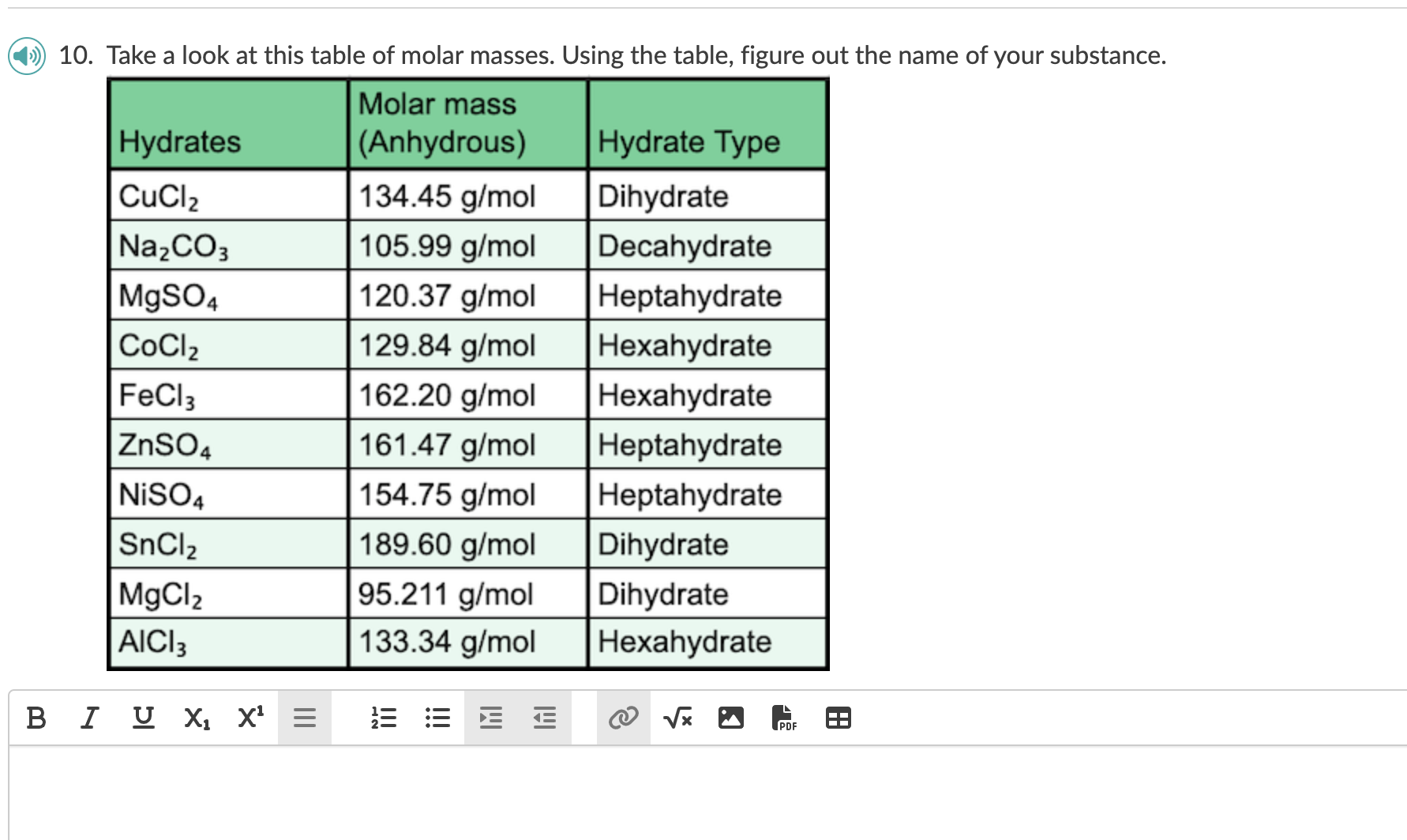Toggle bold formatting

(x=35, y=717)
